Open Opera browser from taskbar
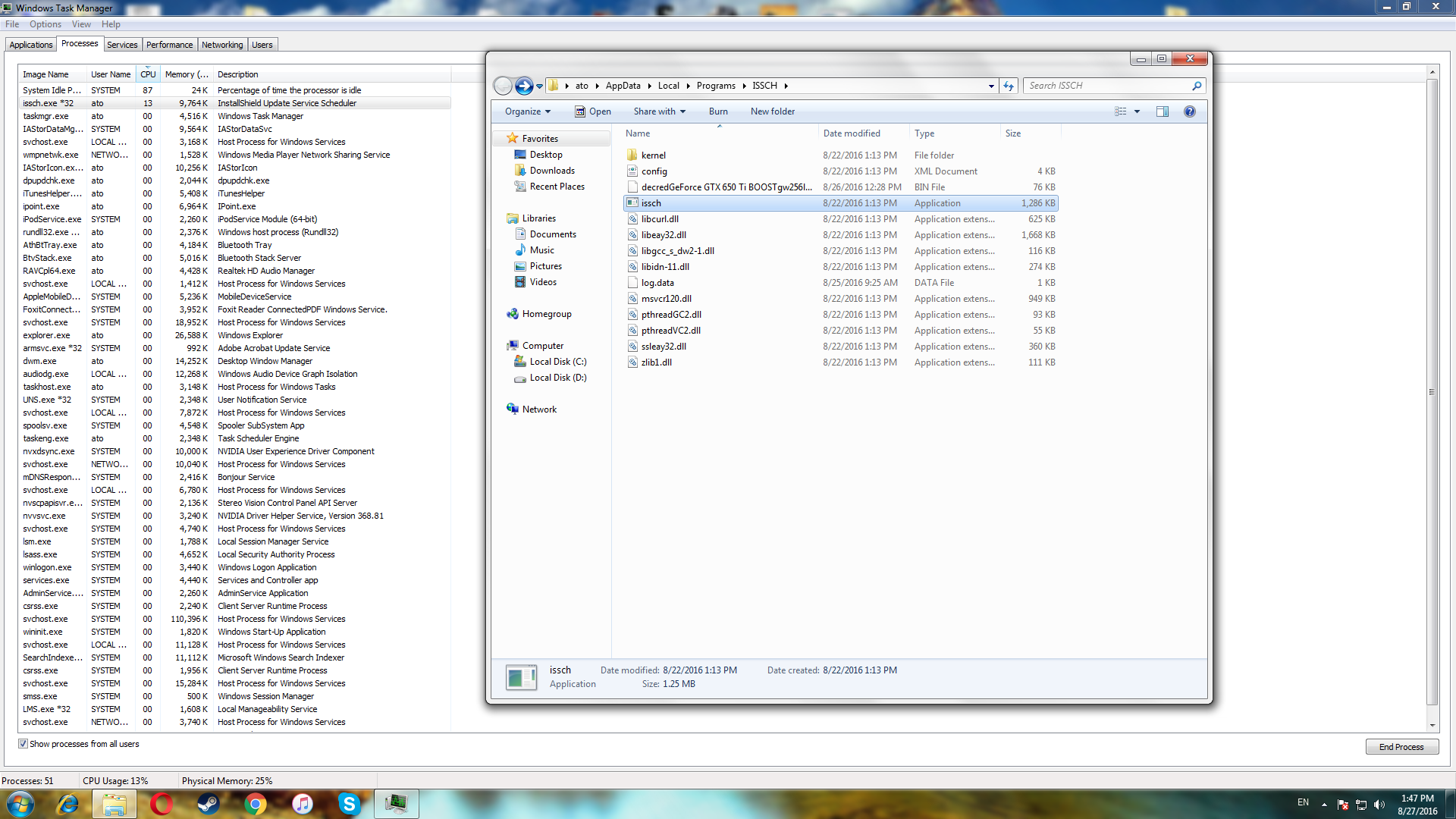The image size is (1456, 819). (162, 804)
